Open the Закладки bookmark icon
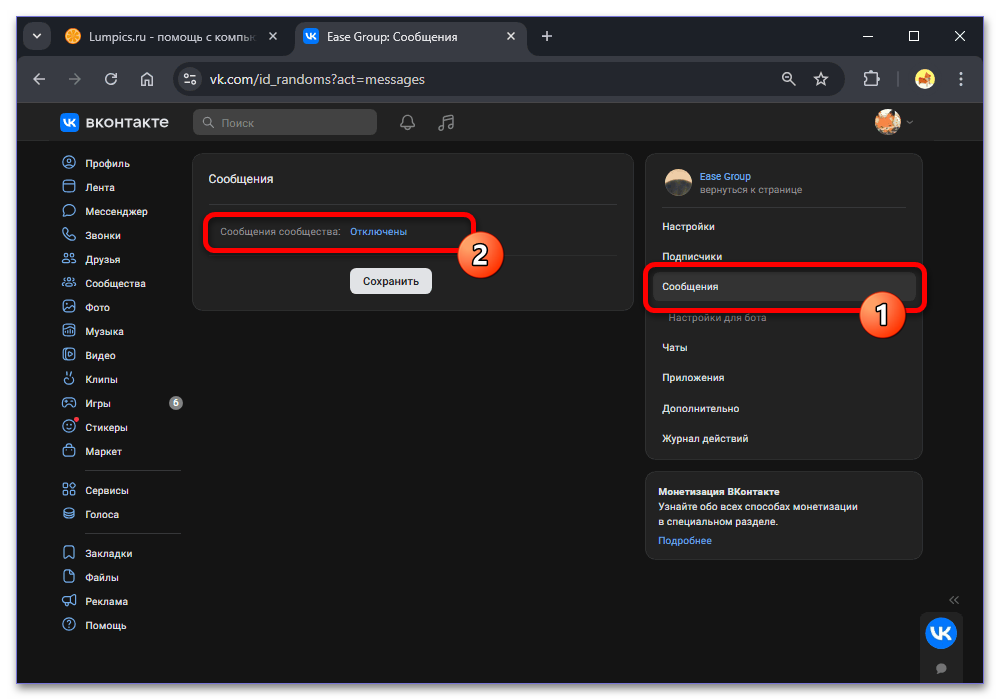Screen dimensions: 1000x700 69,552
